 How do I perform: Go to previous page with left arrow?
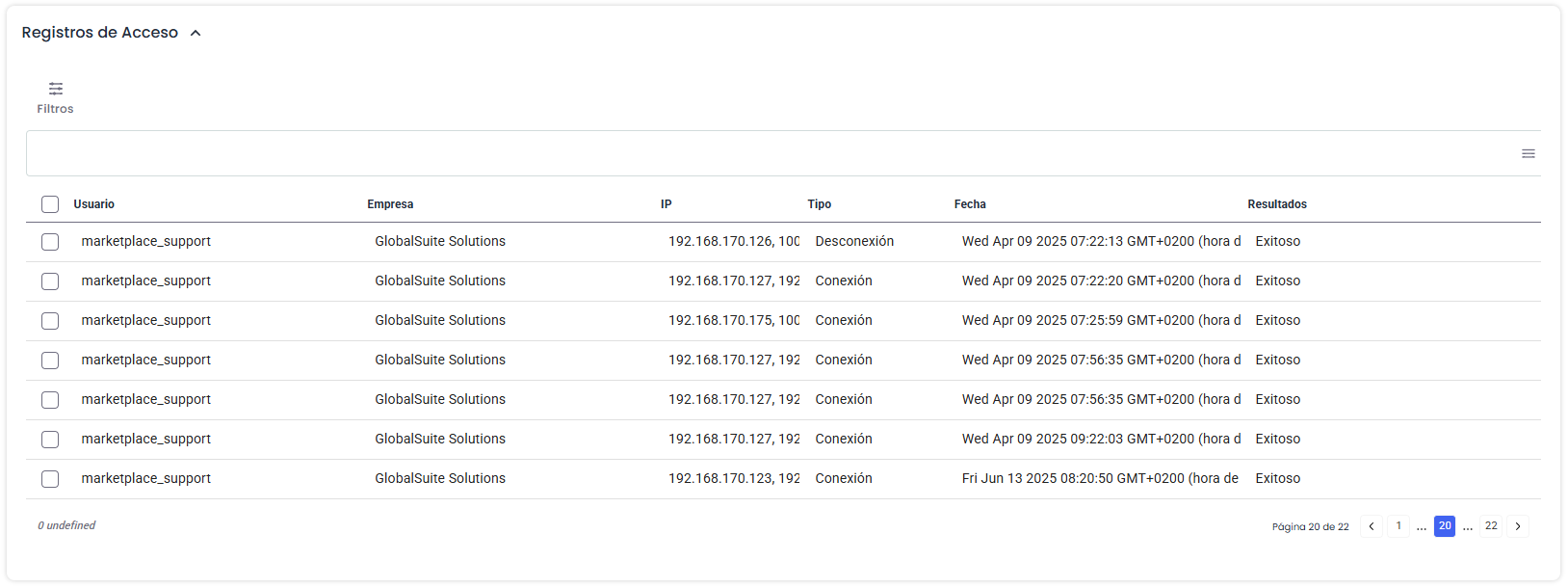[x=1372, y=526]
